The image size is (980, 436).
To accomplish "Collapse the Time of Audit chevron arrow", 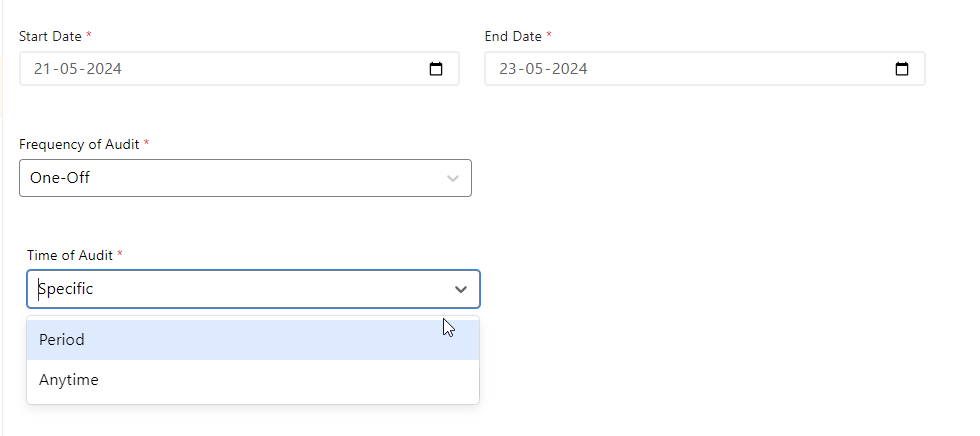I will pos(461,289).
